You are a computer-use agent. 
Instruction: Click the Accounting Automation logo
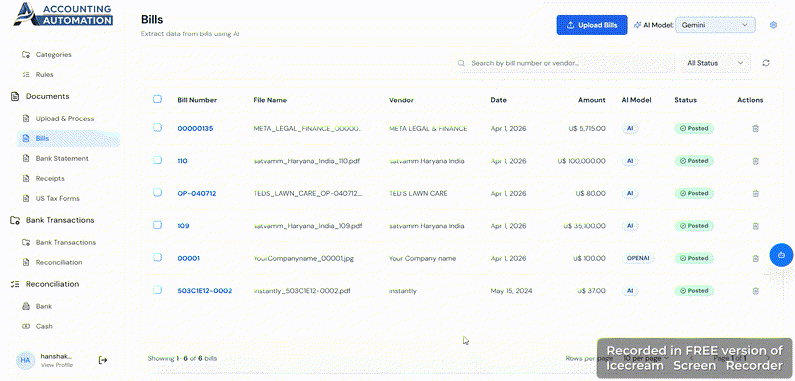63,14
